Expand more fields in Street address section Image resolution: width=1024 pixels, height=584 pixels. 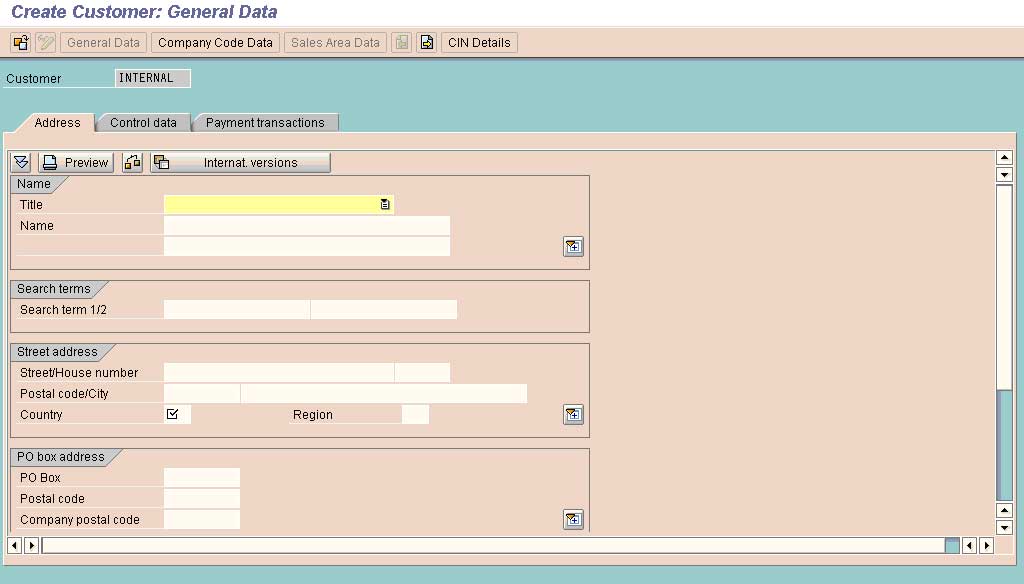(x=573, y=414)
